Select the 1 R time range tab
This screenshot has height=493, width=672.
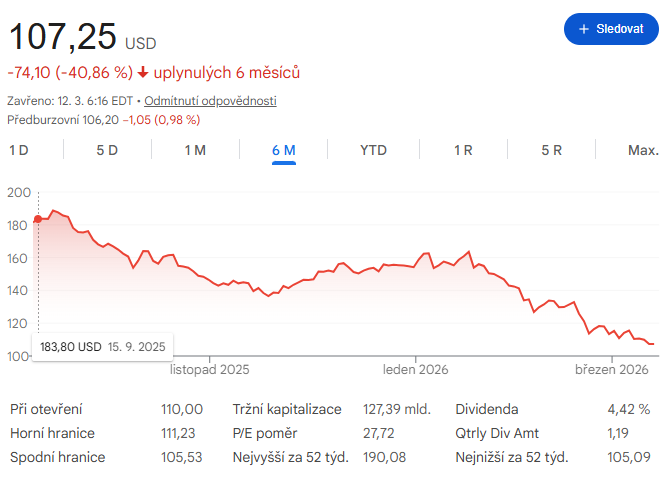(463, 150)
